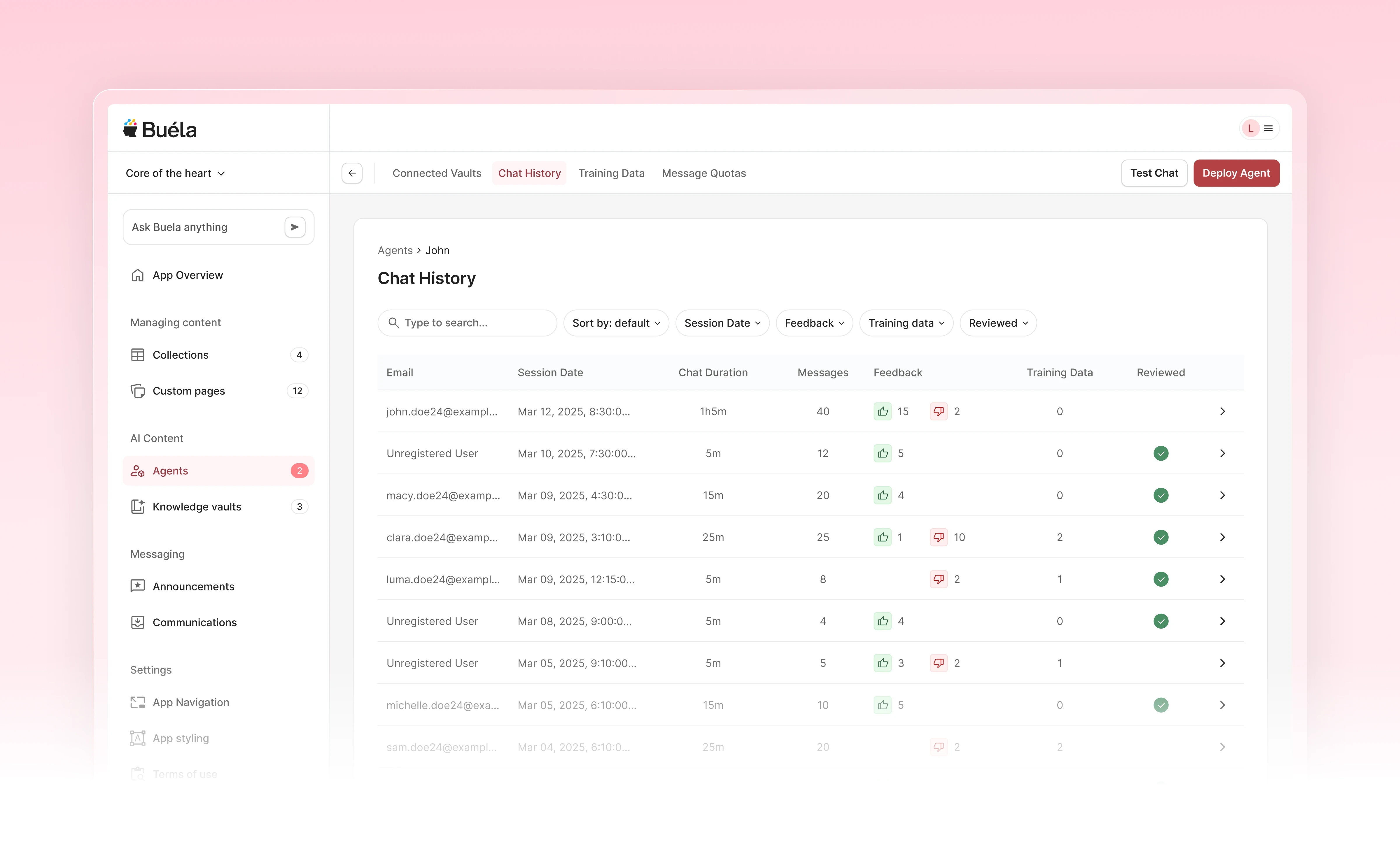
Task: Click thumbs up icon in john.doe24 row
Action: click(x=882, y=411)
